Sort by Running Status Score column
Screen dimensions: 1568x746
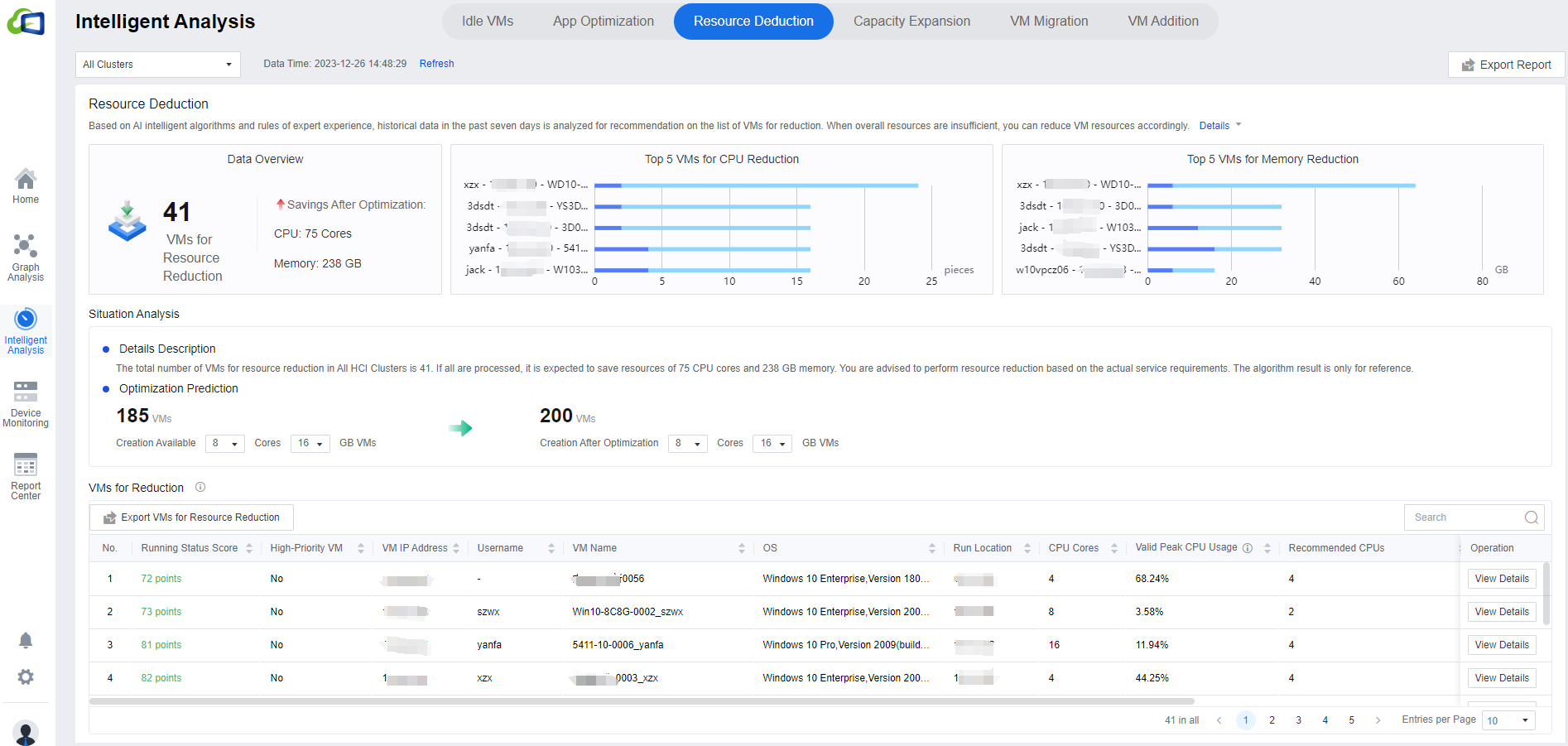(x=249, y=548)
